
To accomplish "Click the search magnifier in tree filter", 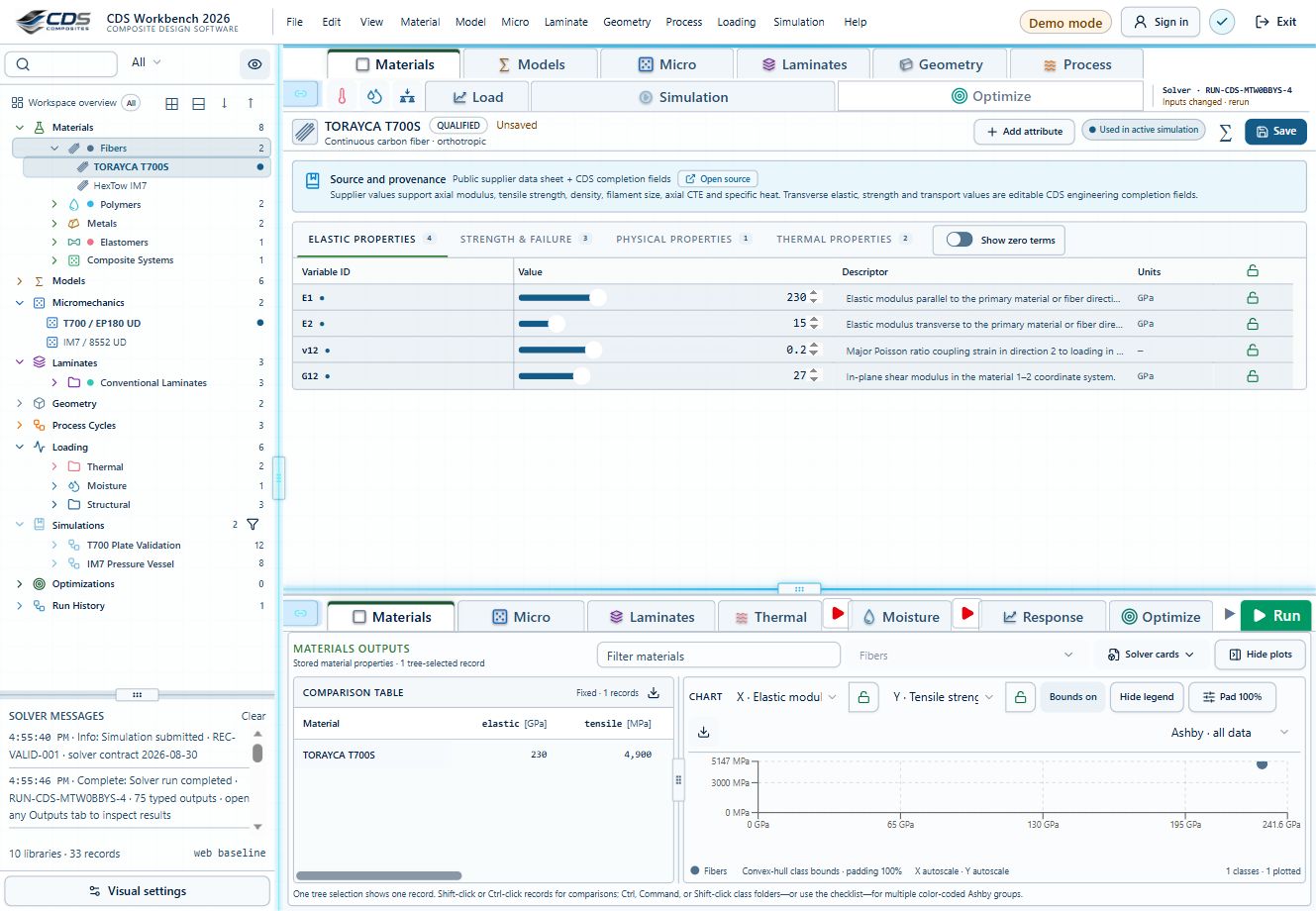I will click(x=23, y=64).
